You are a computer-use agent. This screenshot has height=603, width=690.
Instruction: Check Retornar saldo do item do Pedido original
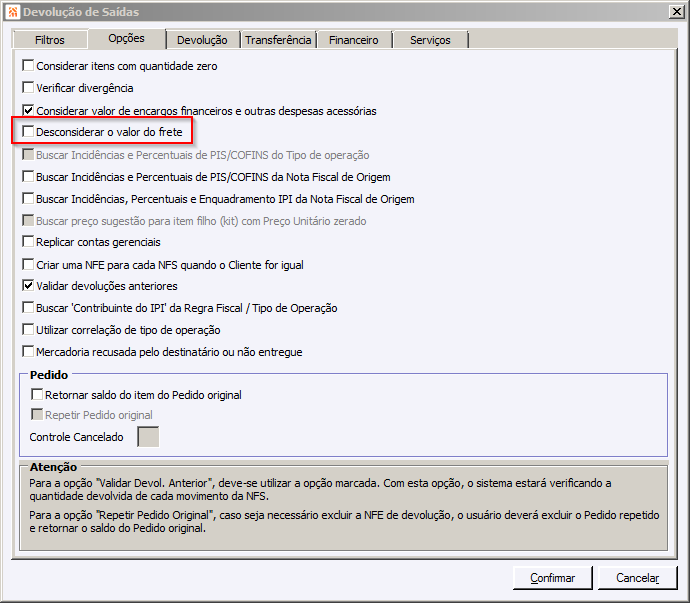(37, 394)
